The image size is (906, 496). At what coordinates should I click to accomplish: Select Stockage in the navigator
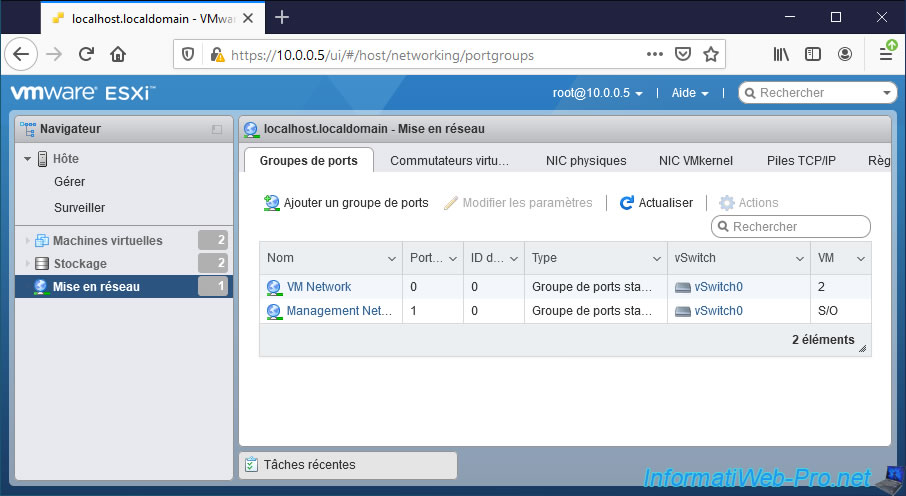pos(79,264)
